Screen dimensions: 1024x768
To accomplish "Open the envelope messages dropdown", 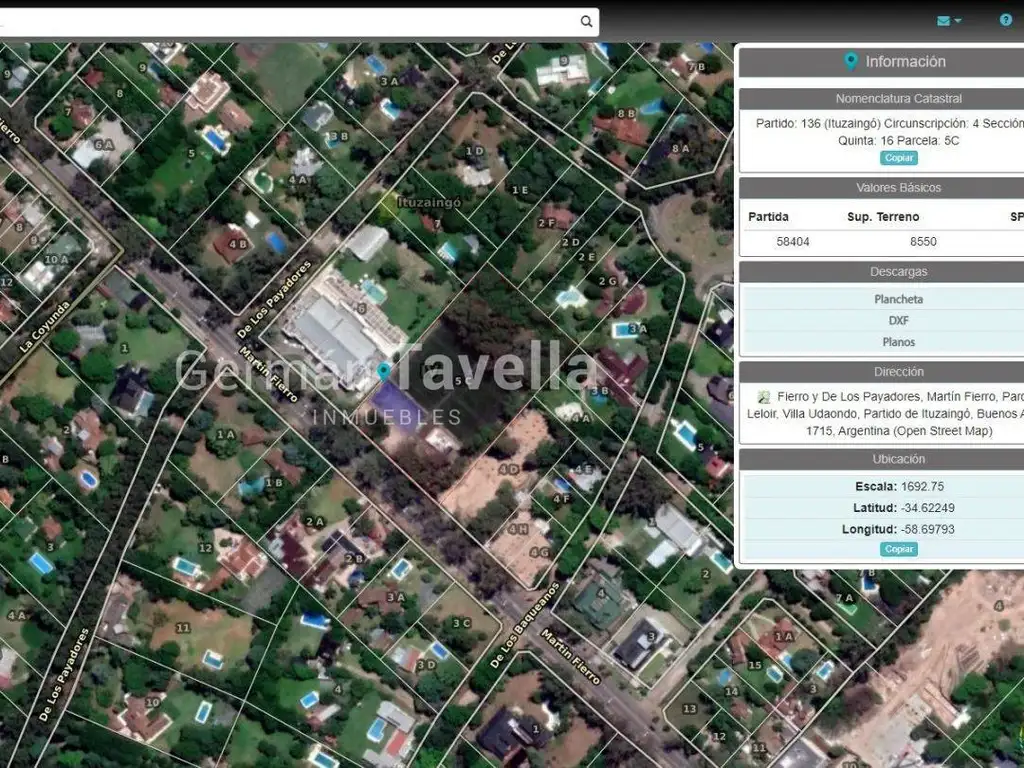I will (x=949, y=21).
